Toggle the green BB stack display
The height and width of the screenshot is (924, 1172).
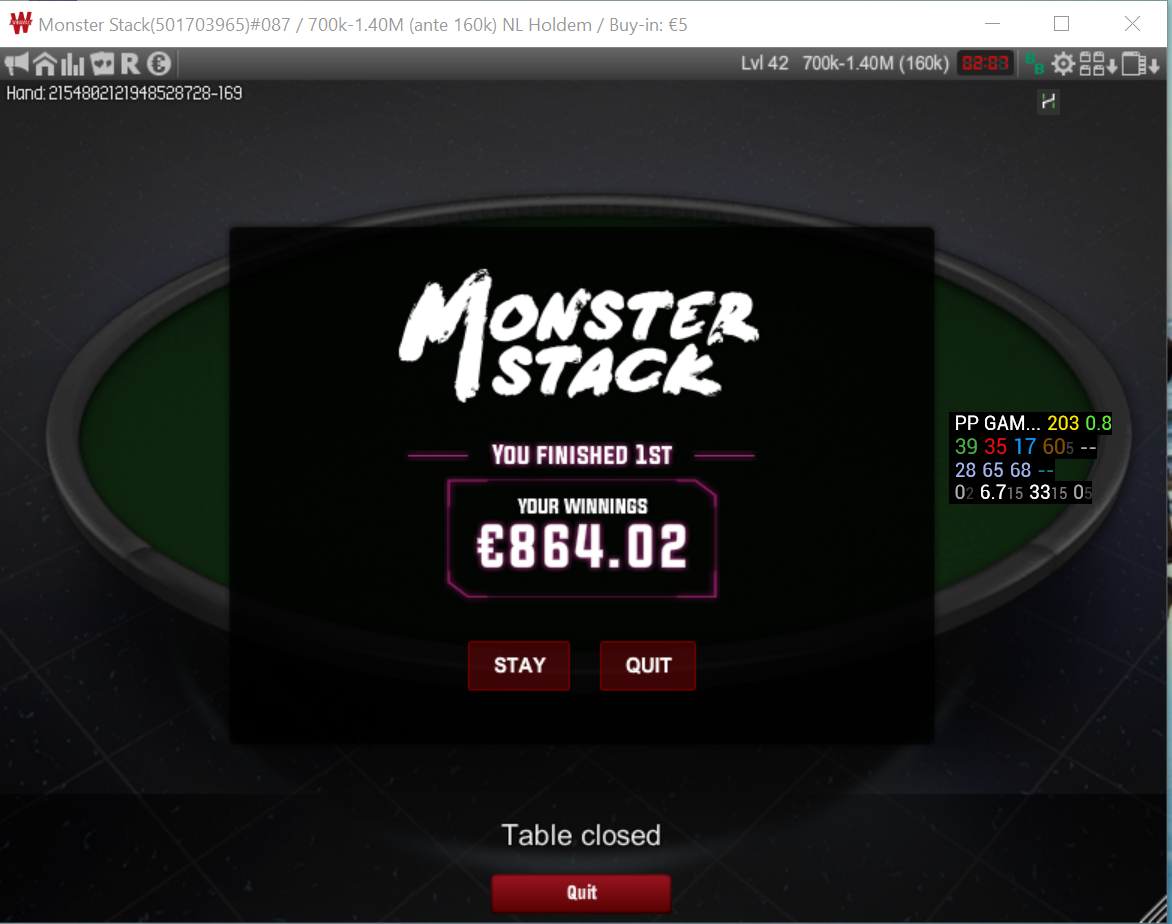pyautogui.click(x=1034, y=64)
